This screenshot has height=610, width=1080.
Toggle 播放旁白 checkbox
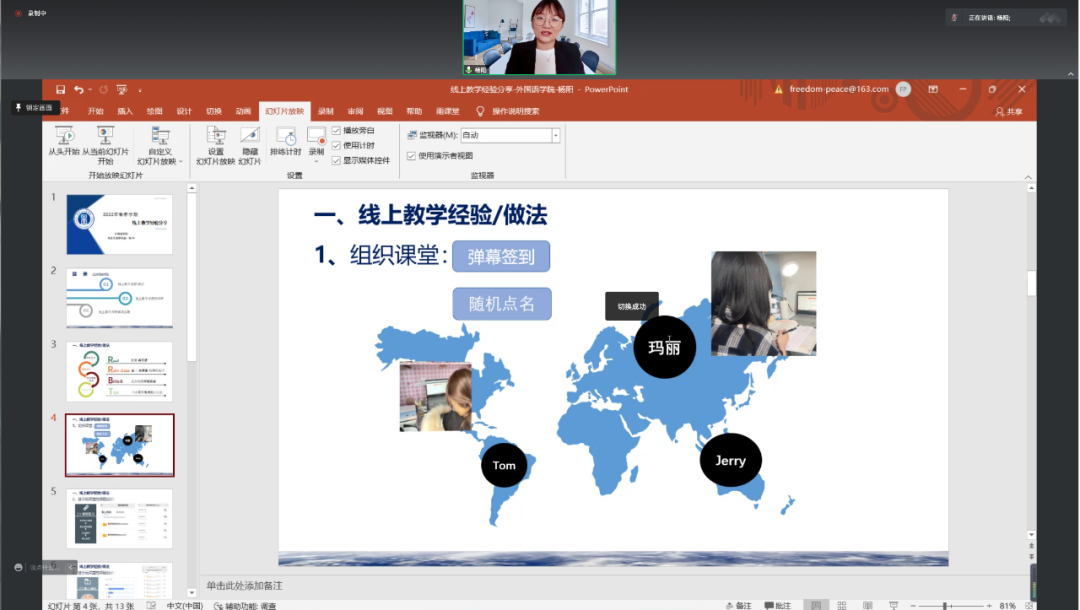click(x=337, y=131)
